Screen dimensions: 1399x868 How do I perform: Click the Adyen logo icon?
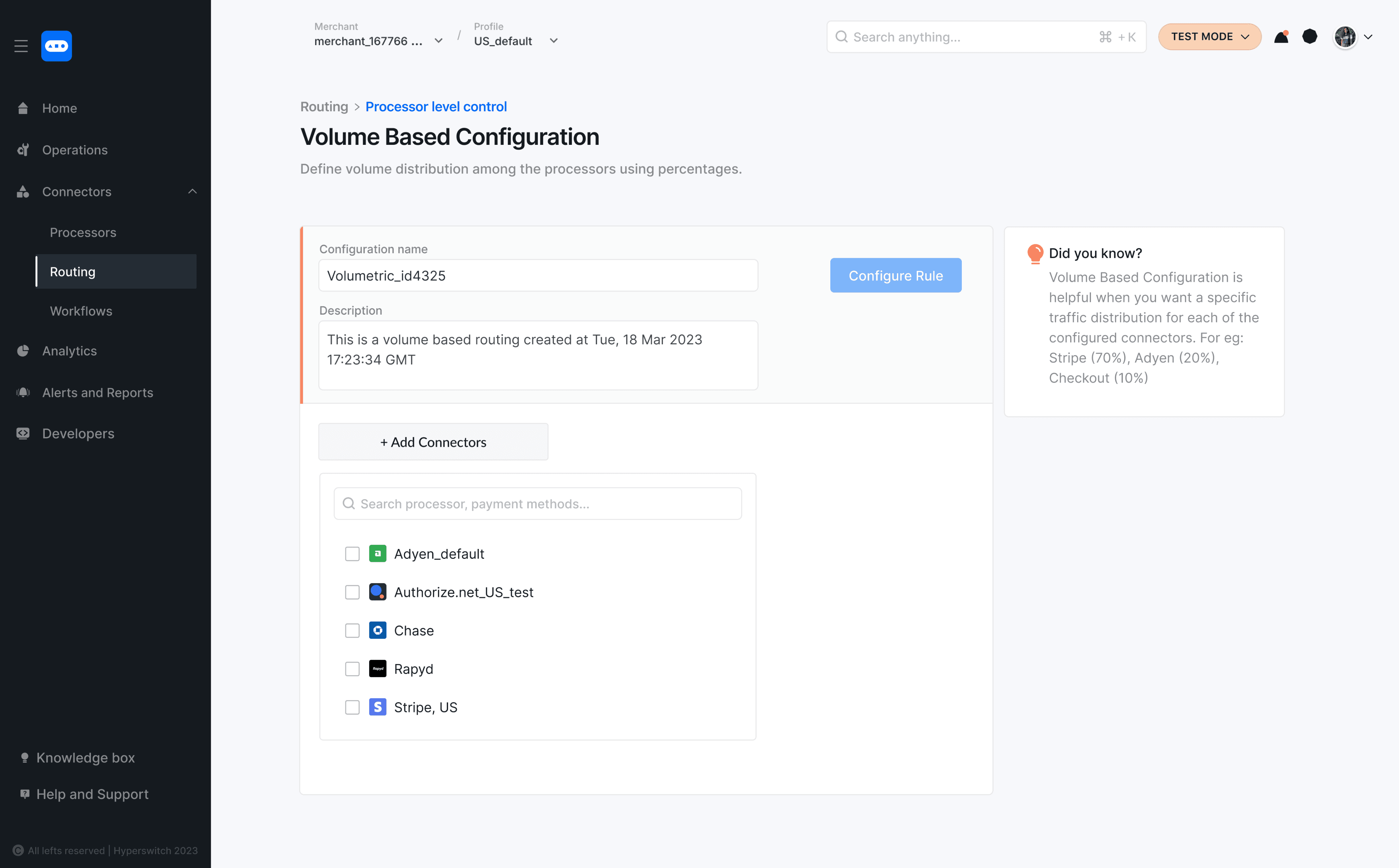pos(377,554)
